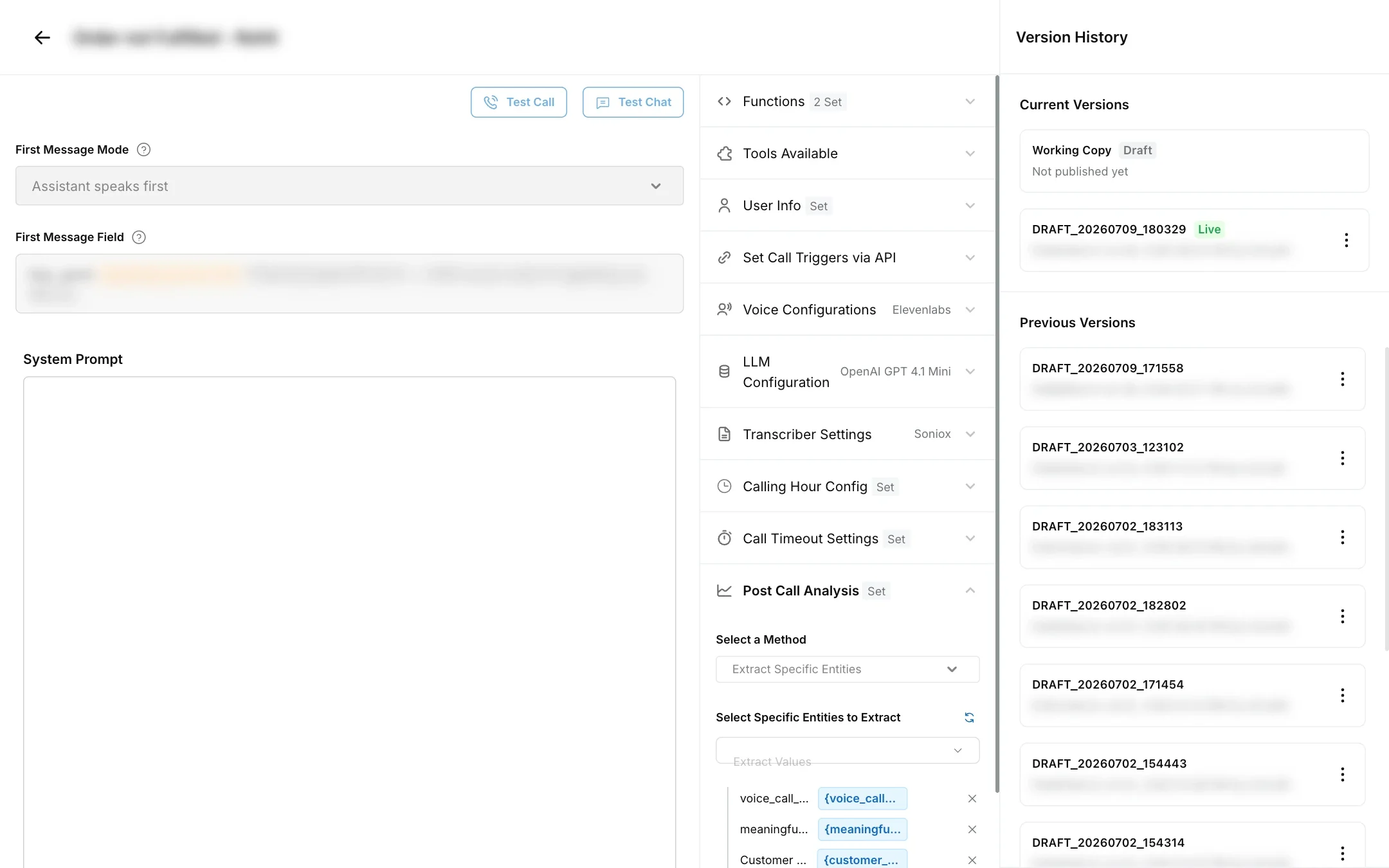The height and width of the screenshot is (868, 1389).
Task: Expand the Functions section
Action: (970, 102)
